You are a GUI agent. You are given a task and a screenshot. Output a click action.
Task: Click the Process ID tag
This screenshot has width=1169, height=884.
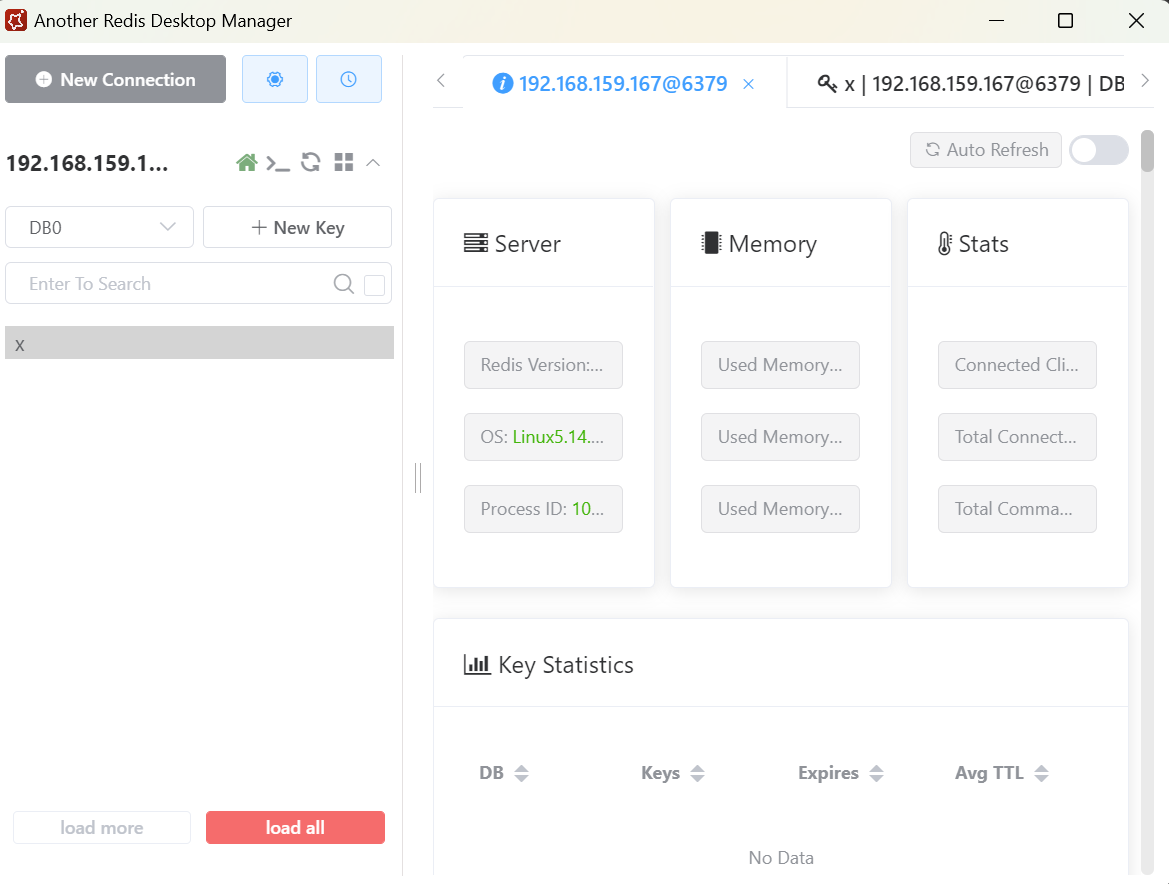543,509
